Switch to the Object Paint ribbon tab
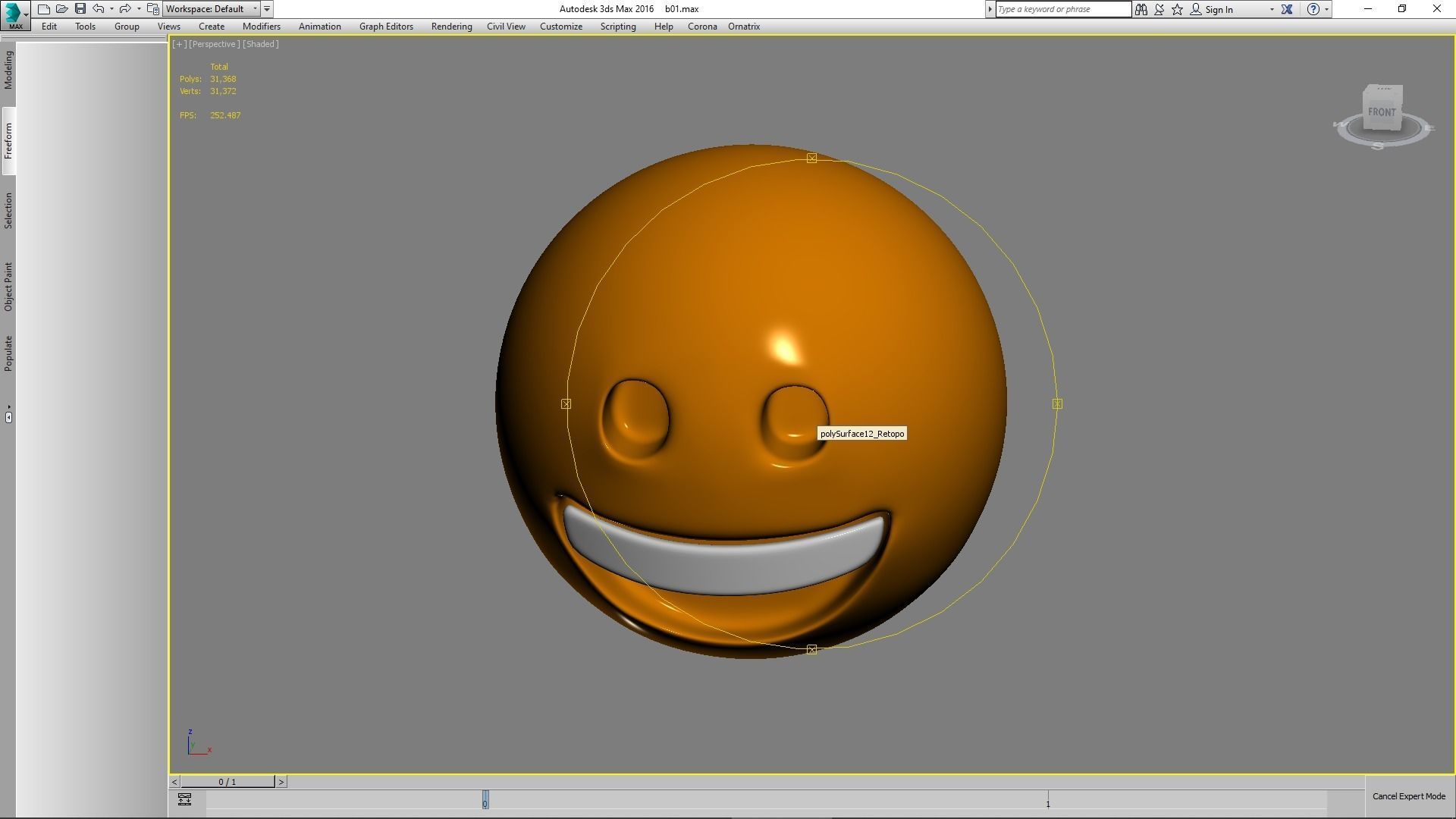The height and width of the screenshot is (819, 1456). point(8,287)
